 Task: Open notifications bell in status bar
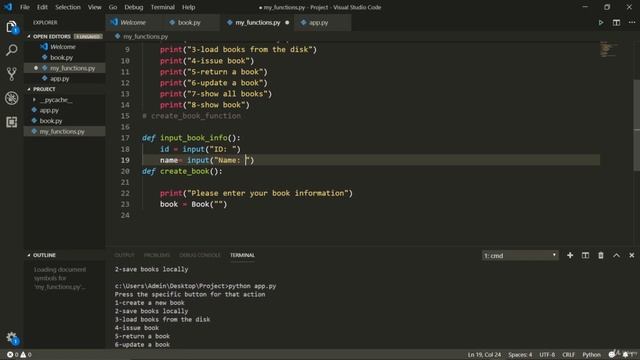coord(626,355)
